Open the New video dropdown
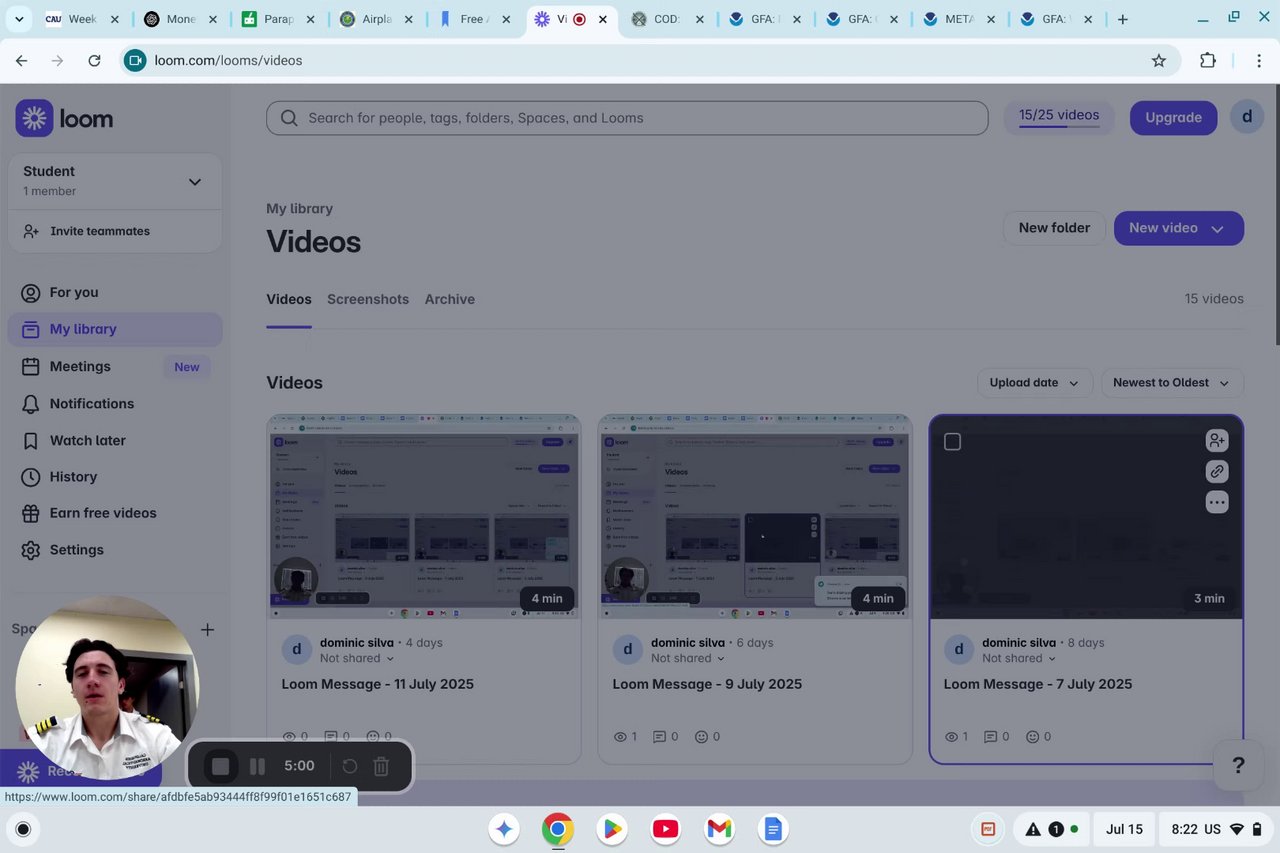This screenshot has height=853, width=1280. 1179,228
